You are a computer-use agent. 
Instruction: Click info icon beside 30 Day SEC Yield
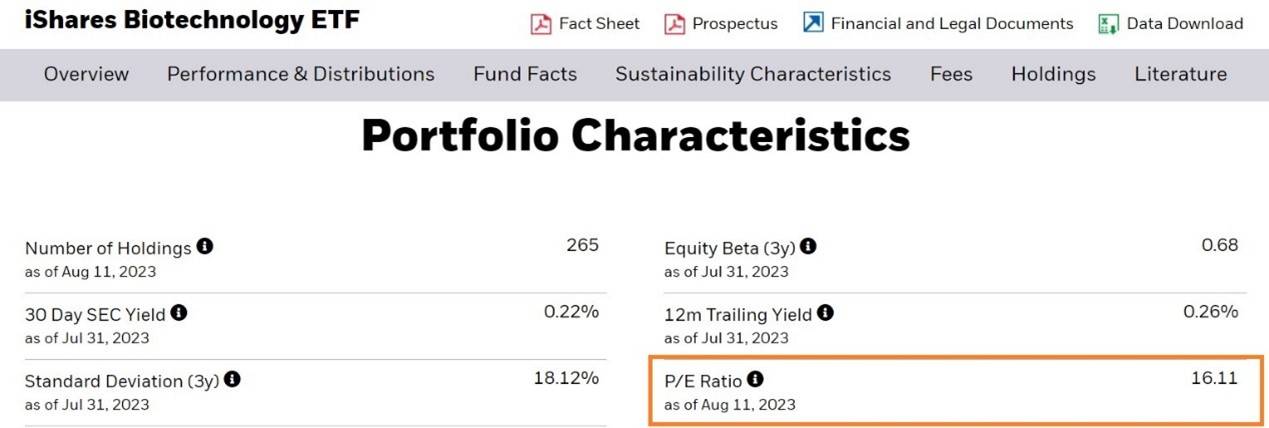[x=179, y=313]
